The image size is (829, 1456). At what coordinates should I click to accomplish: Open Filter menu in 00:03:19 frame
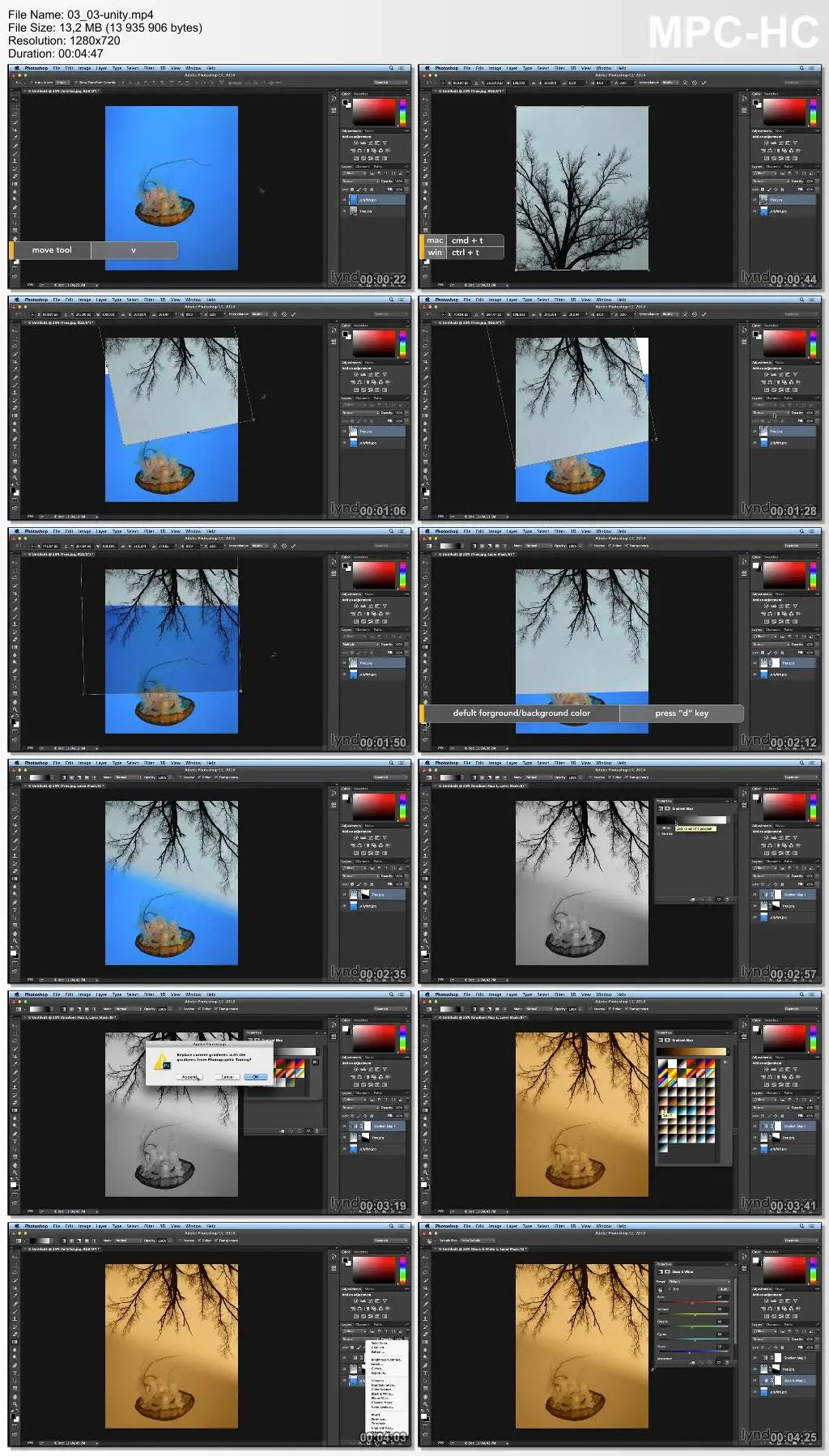149,994
